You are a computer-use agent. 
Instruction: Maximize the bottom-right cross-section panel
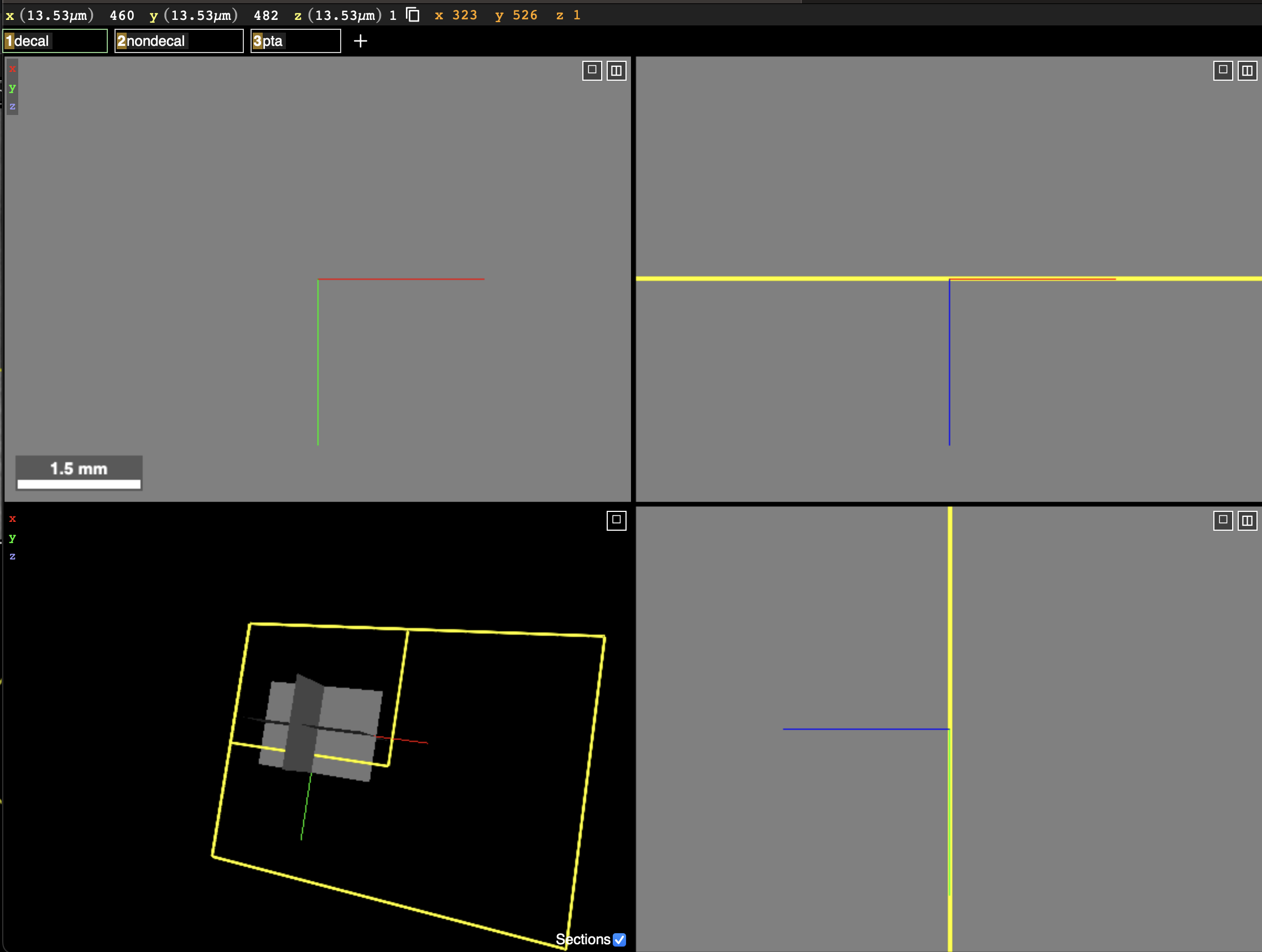point(1223,520)
